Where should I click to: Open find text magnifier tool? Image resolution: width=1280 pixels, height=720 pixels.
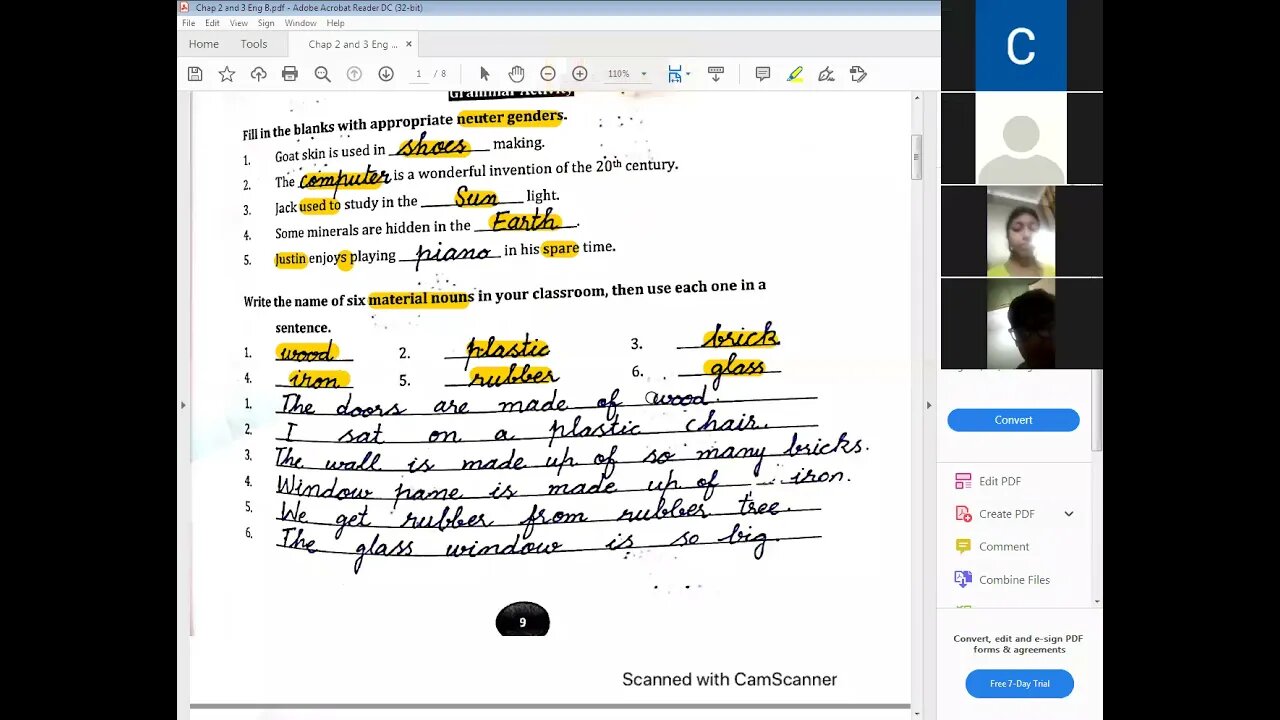[322, 74]
